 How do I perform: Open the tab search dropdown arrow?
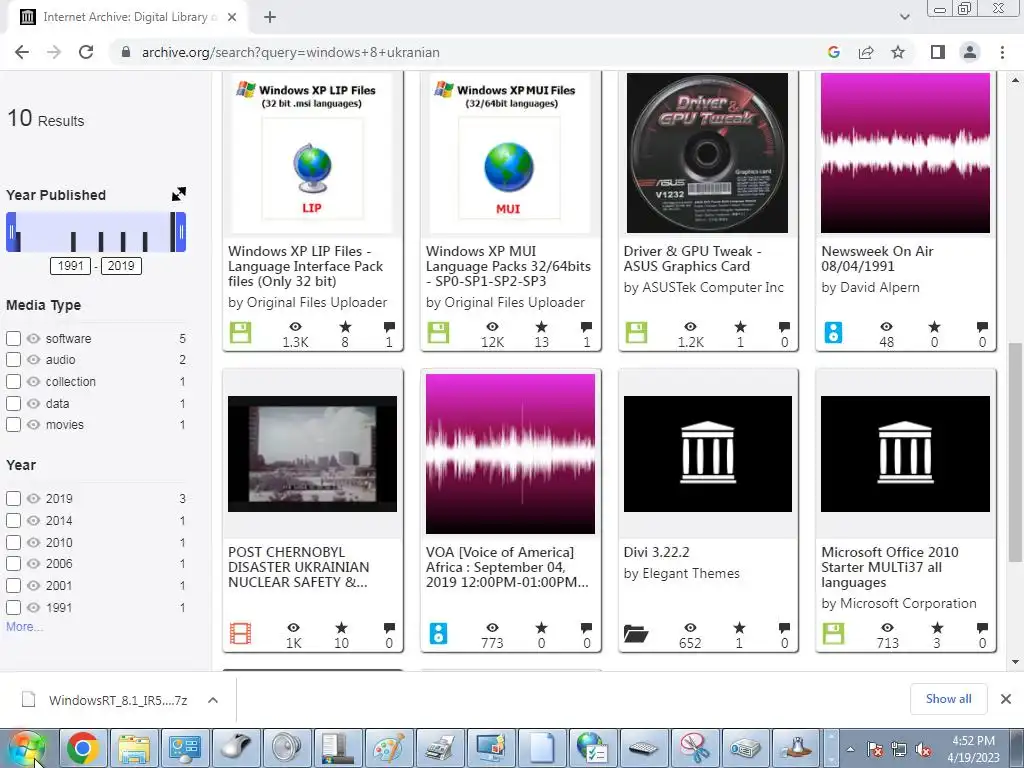904,18
